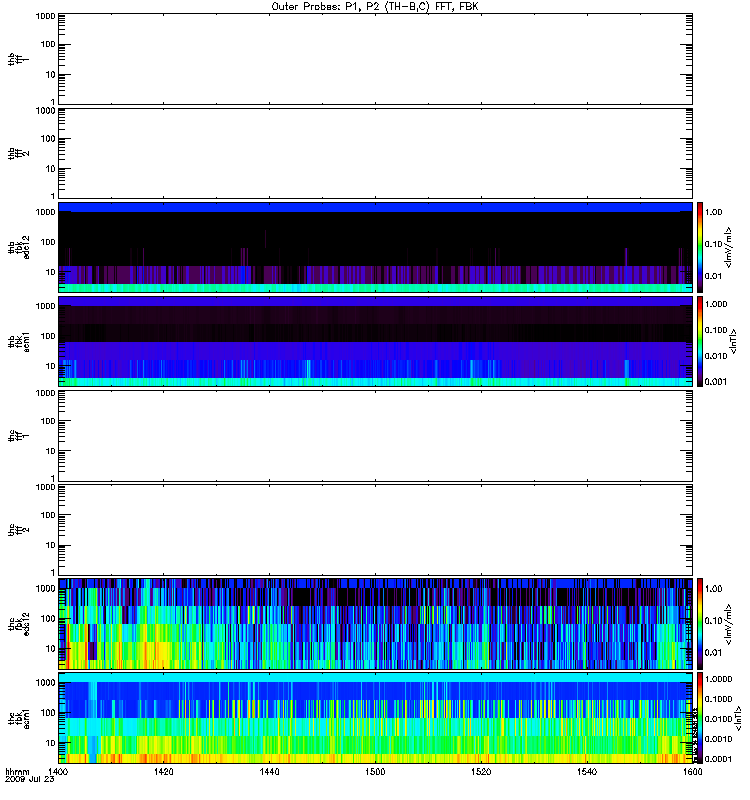Click the thb fbk scm1 color bar
This screenshot has height=800, width=750.
(x=700, y=341)
